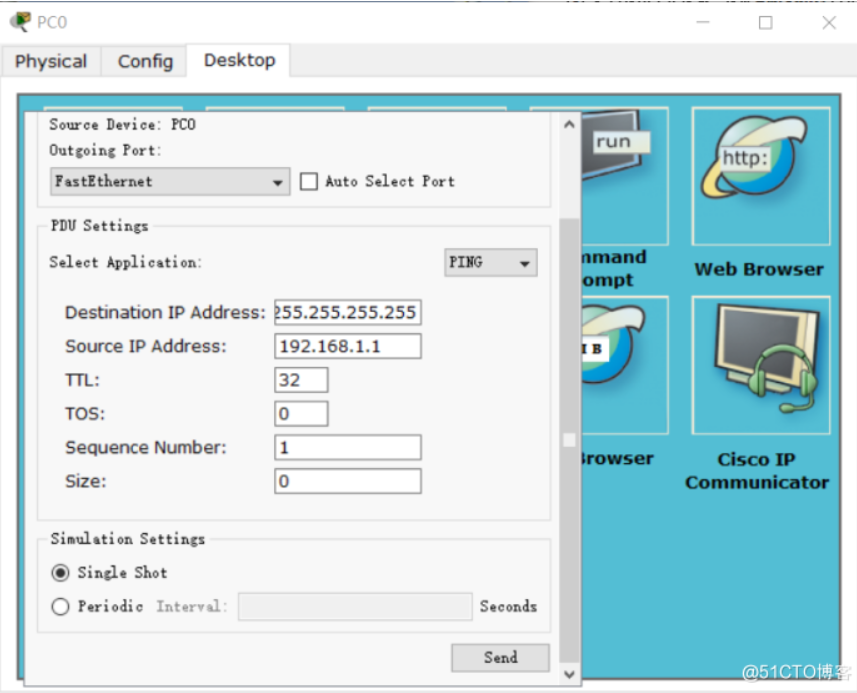
Task: Click the Simulation Settings group label
Action: coord(128,539)
